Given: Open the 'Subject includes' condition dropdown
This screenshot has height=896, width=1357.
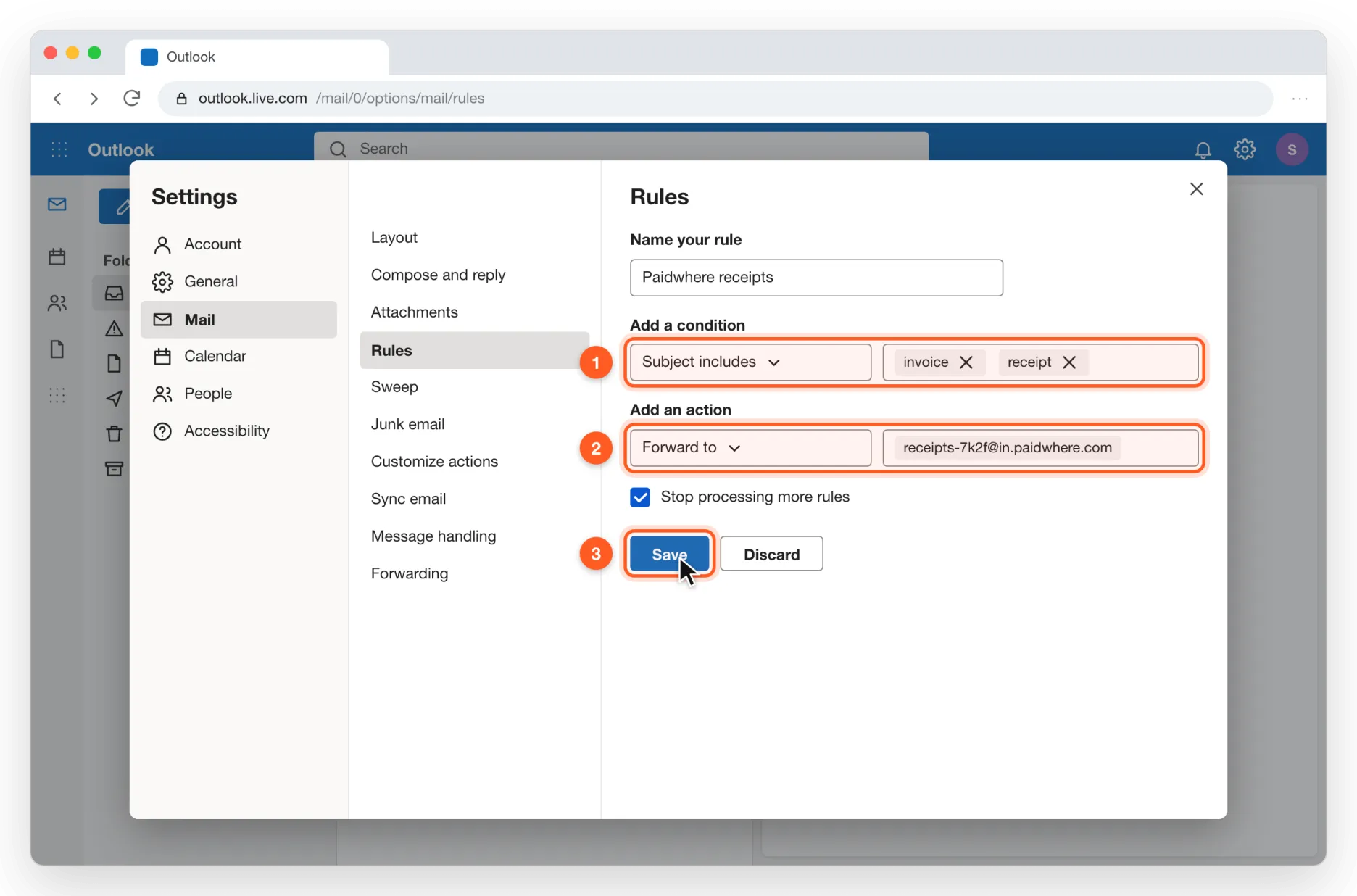Looking at the screenshot, I should (x=750, y=362).
